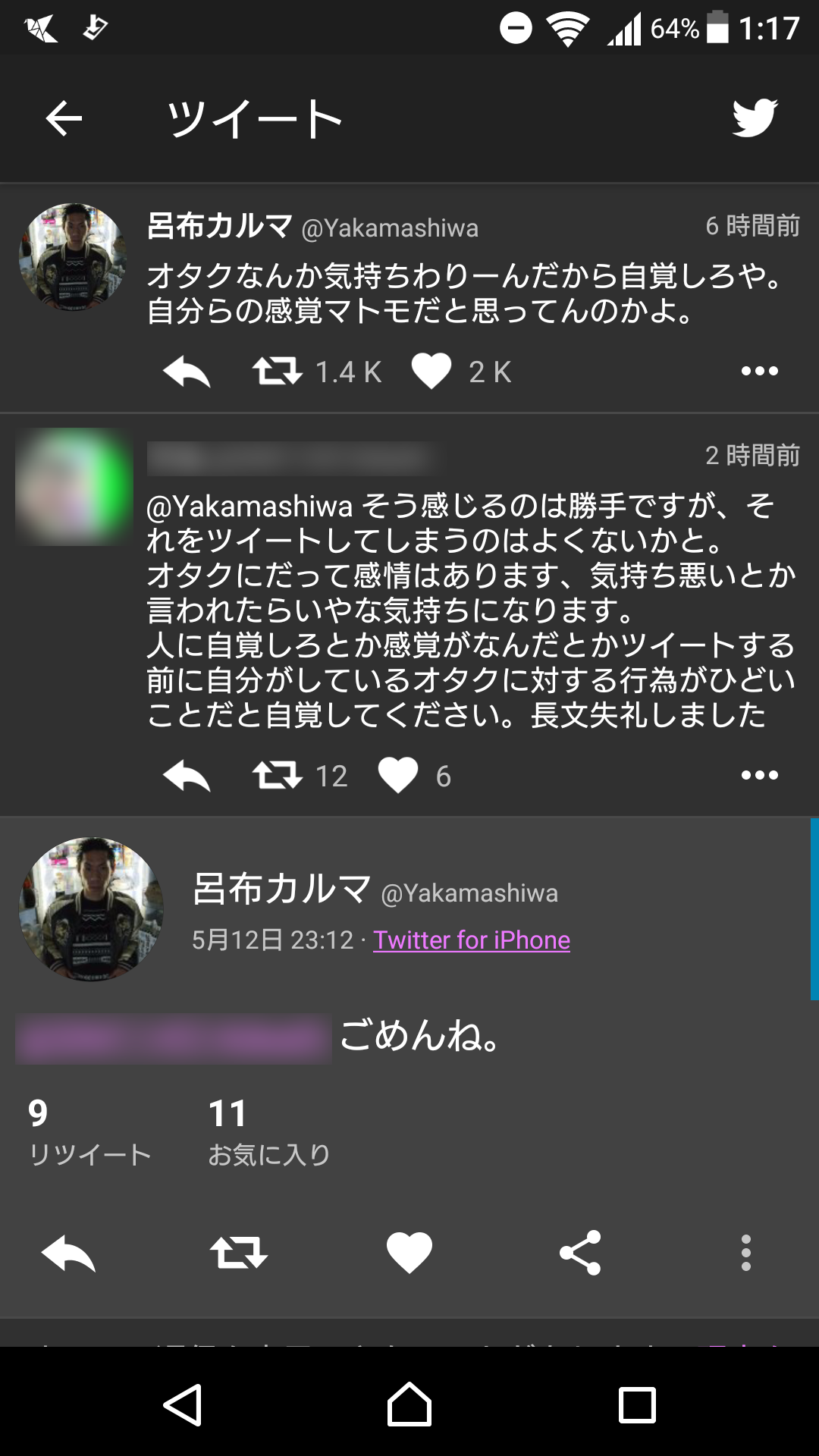Like the tweet with 2 K likes

(431, 372)
